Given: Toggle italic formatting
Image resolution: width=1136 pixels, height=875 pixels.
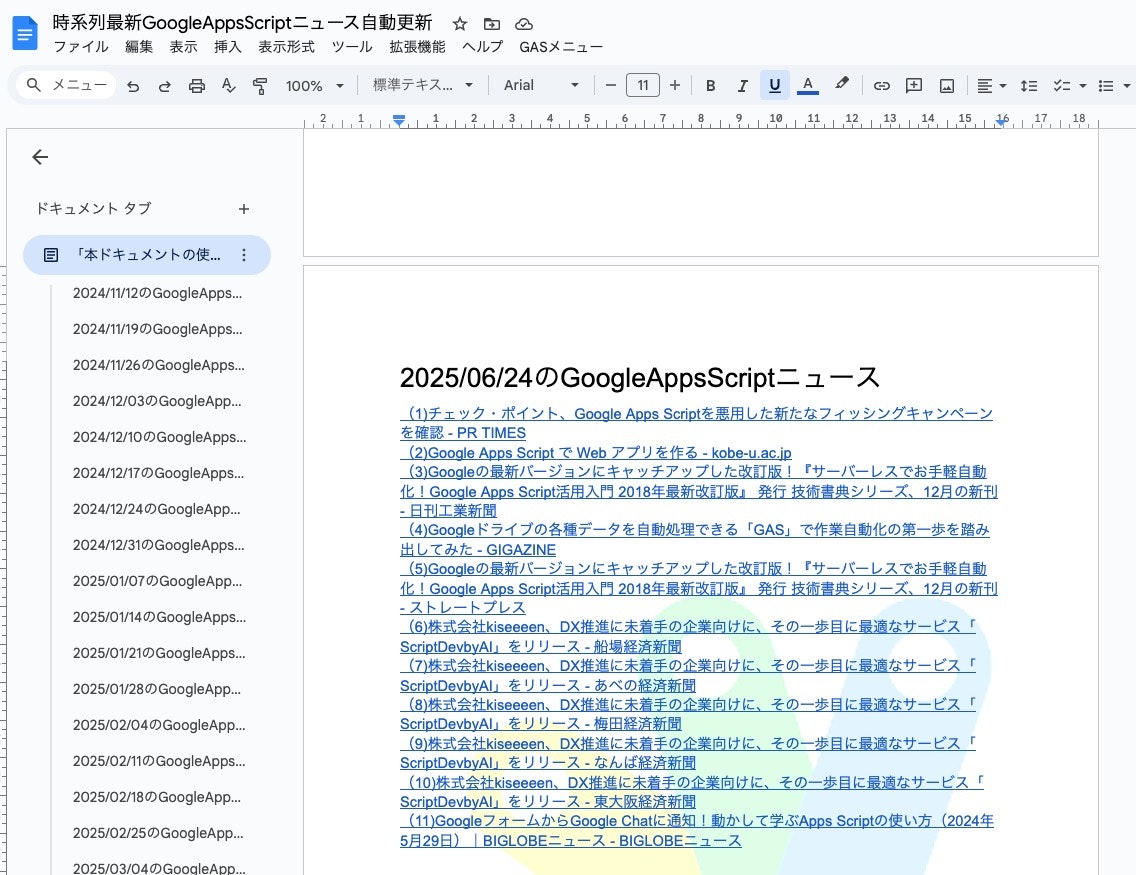Looking at the screenshot, I should (x=743, y=85).
